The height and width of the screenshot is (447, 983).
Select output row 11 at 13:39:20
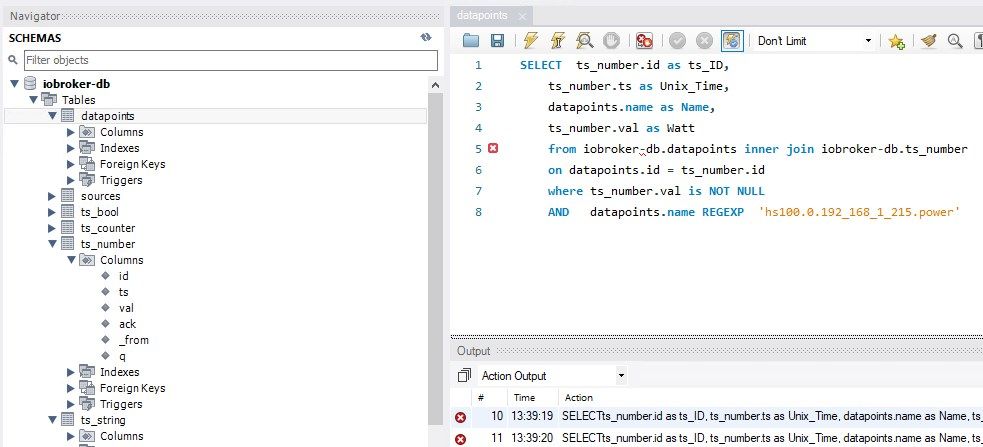(719, 438)
